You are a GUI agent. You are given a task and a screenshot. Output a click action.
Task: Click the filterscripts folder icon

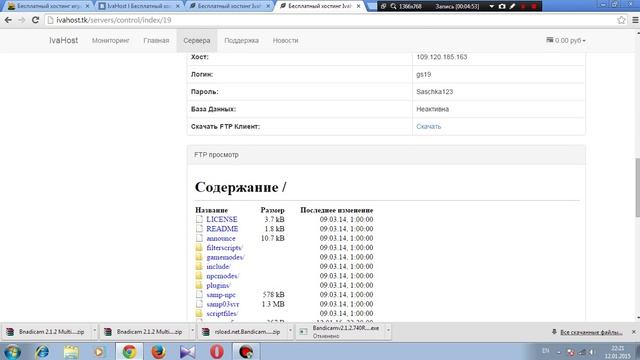199,247
